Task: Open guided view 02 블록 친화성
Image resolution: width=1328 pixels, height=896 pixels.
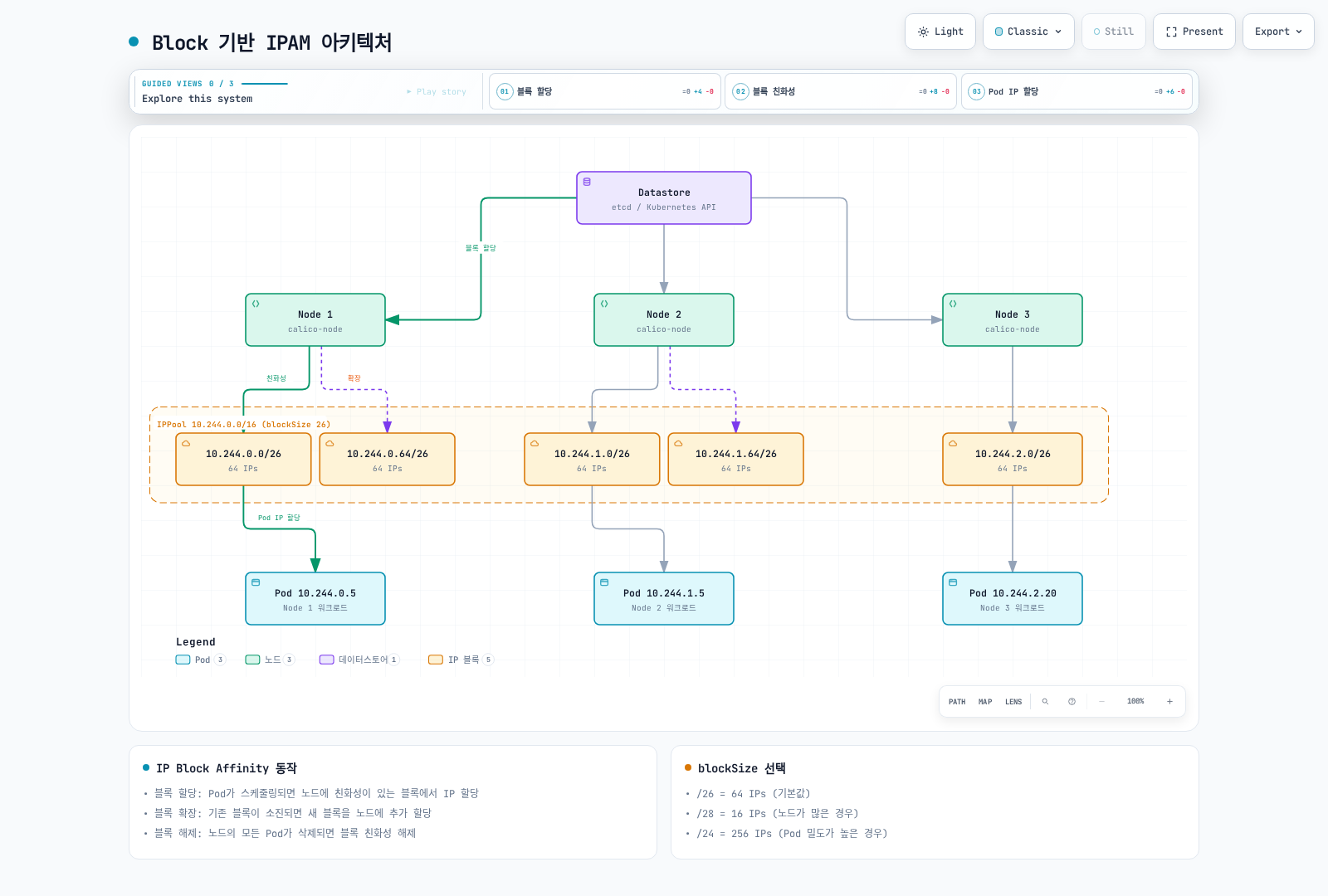Action: [x=840, y=91]
